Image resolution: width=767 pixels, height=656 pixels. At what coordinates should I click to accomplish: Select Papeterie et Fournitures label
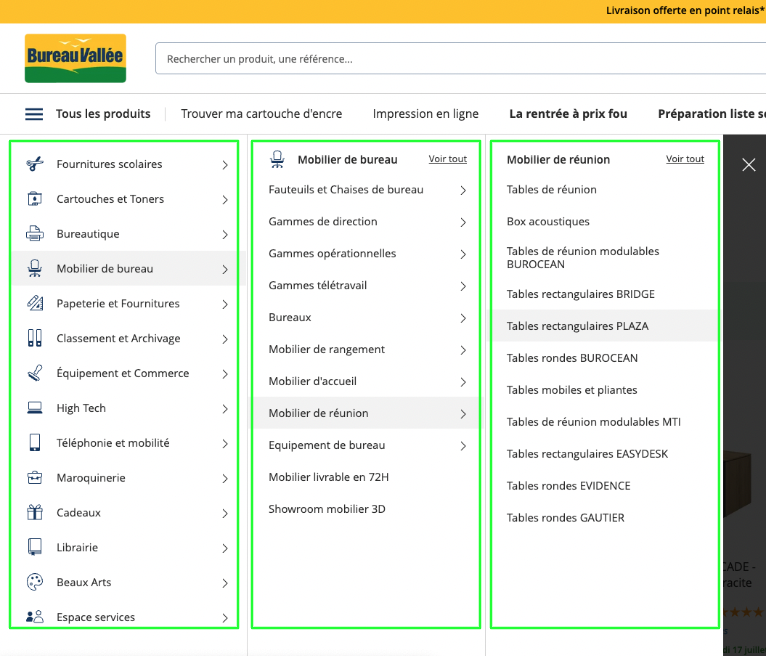click(x=118, y=303)
